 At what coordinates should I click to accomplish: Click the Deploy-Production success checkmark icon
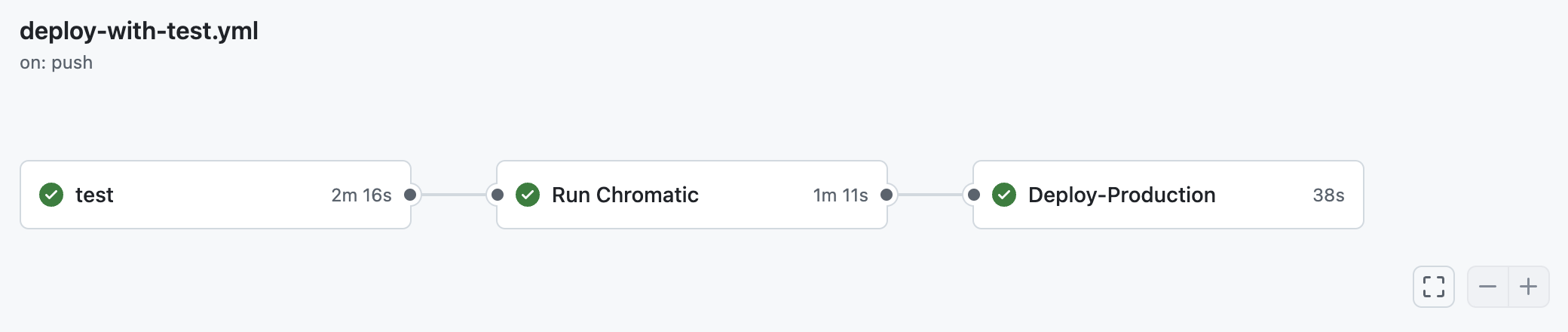coord(1004,195)
